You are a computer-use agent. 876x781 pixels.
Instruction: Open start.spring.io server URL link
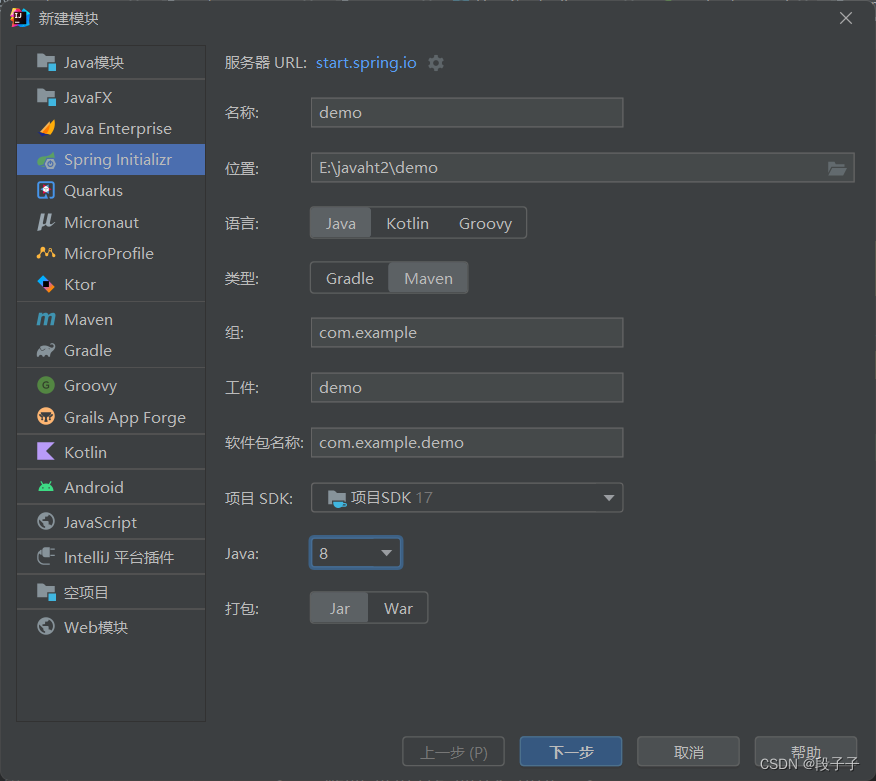[x=366, y=63]
